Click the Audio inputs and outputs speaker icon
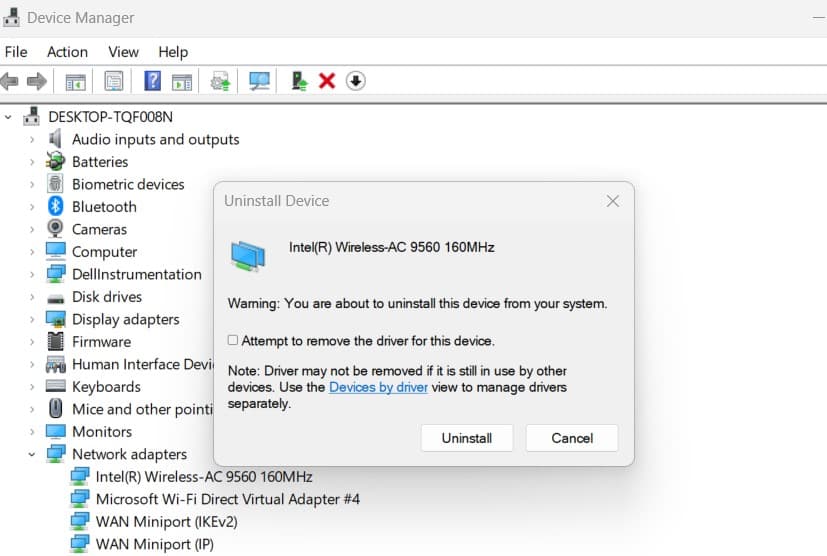Image resolution: width=827 pixels, height=556 pixels. (55, 139)
